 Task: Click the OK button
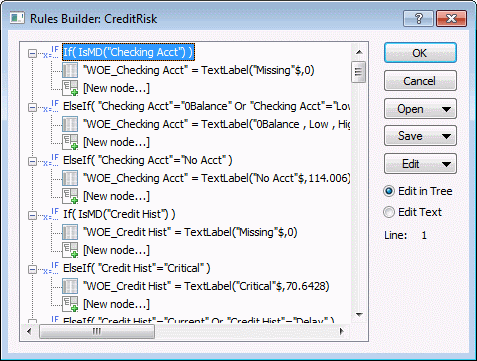(x=420, y=53)
